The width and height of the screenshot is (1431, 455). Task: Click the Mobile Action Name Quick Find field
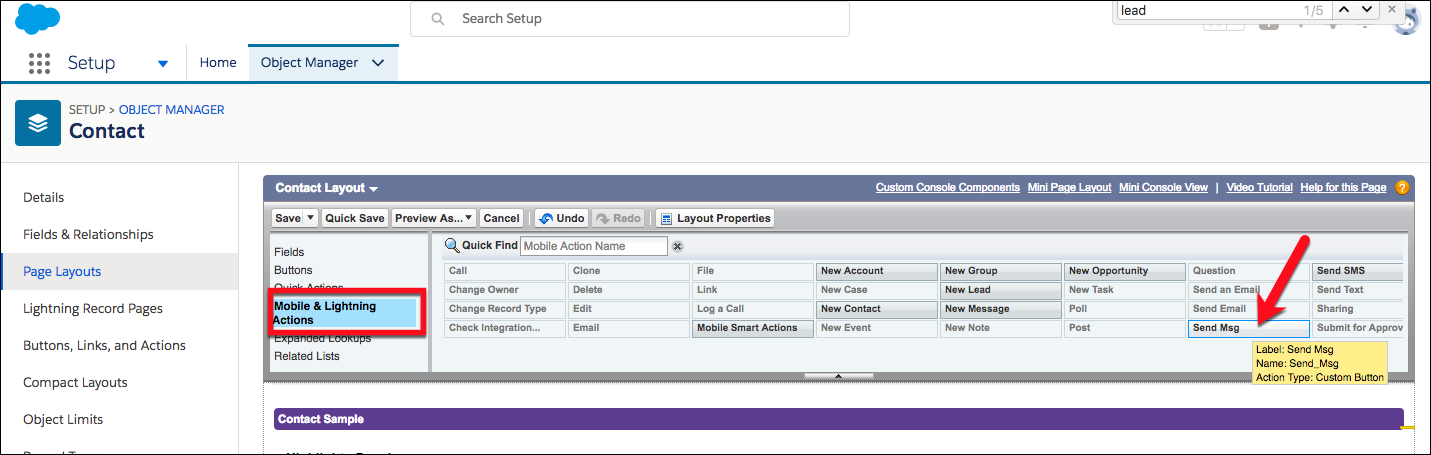(594, 246)
